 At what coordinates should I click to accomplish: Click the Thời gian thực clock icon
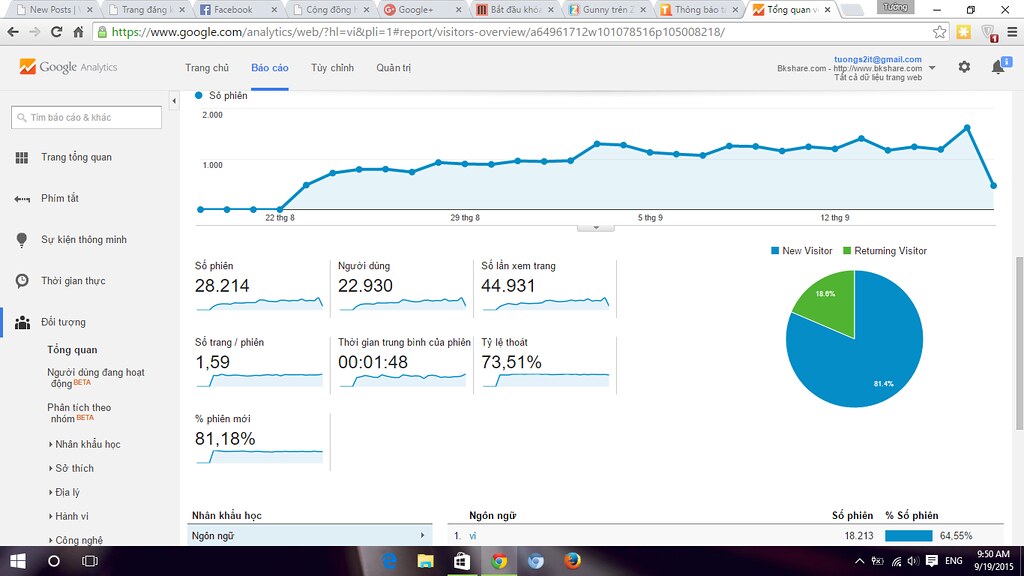[22, 281]
